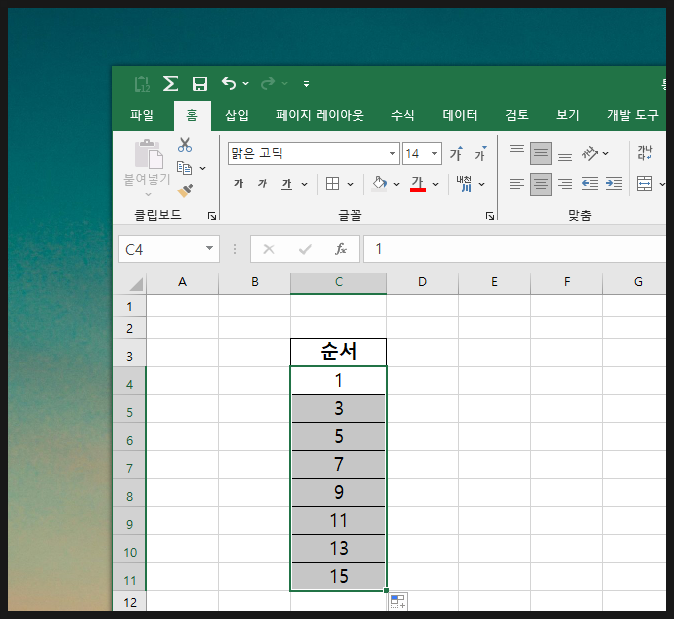Customize the quick access toolbar
Viewport: 674px width, 619px height.
click(306, 84)
